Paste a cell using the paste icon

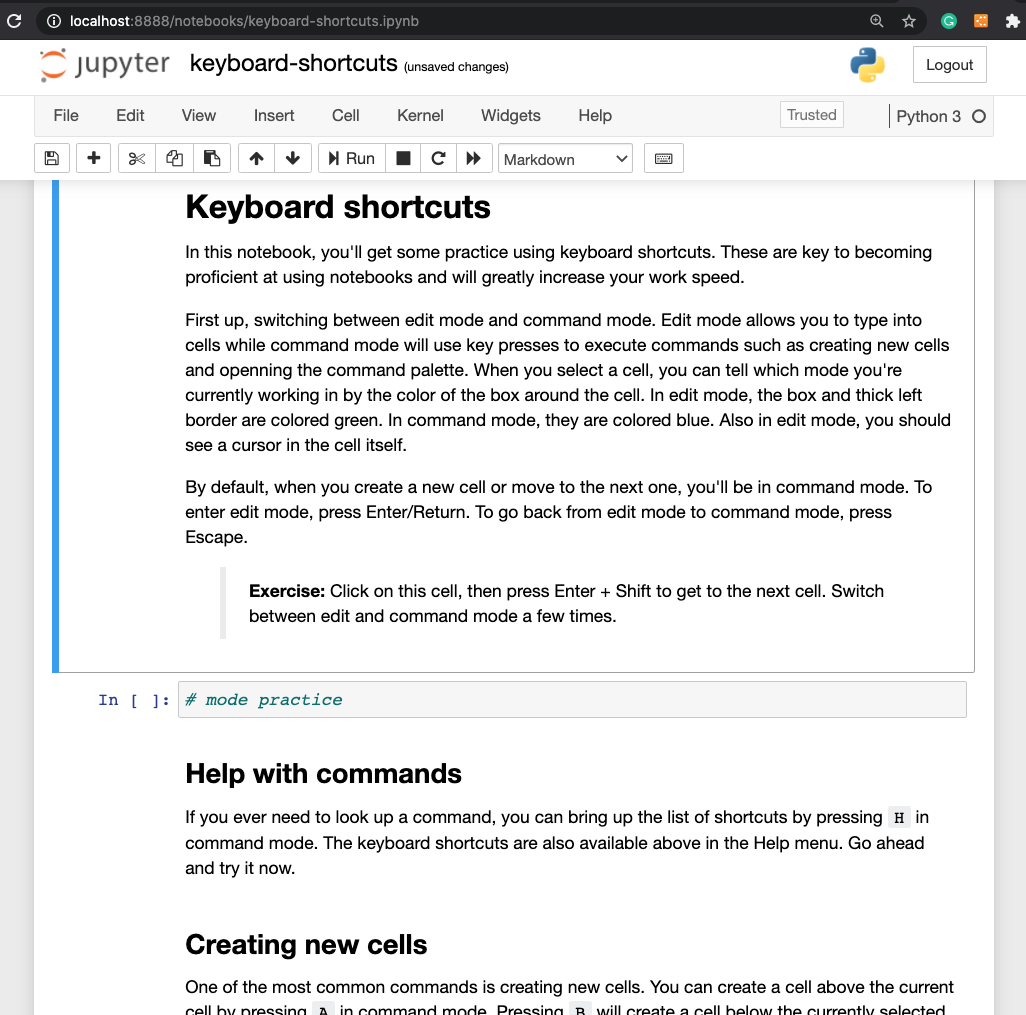click(212, 158)
